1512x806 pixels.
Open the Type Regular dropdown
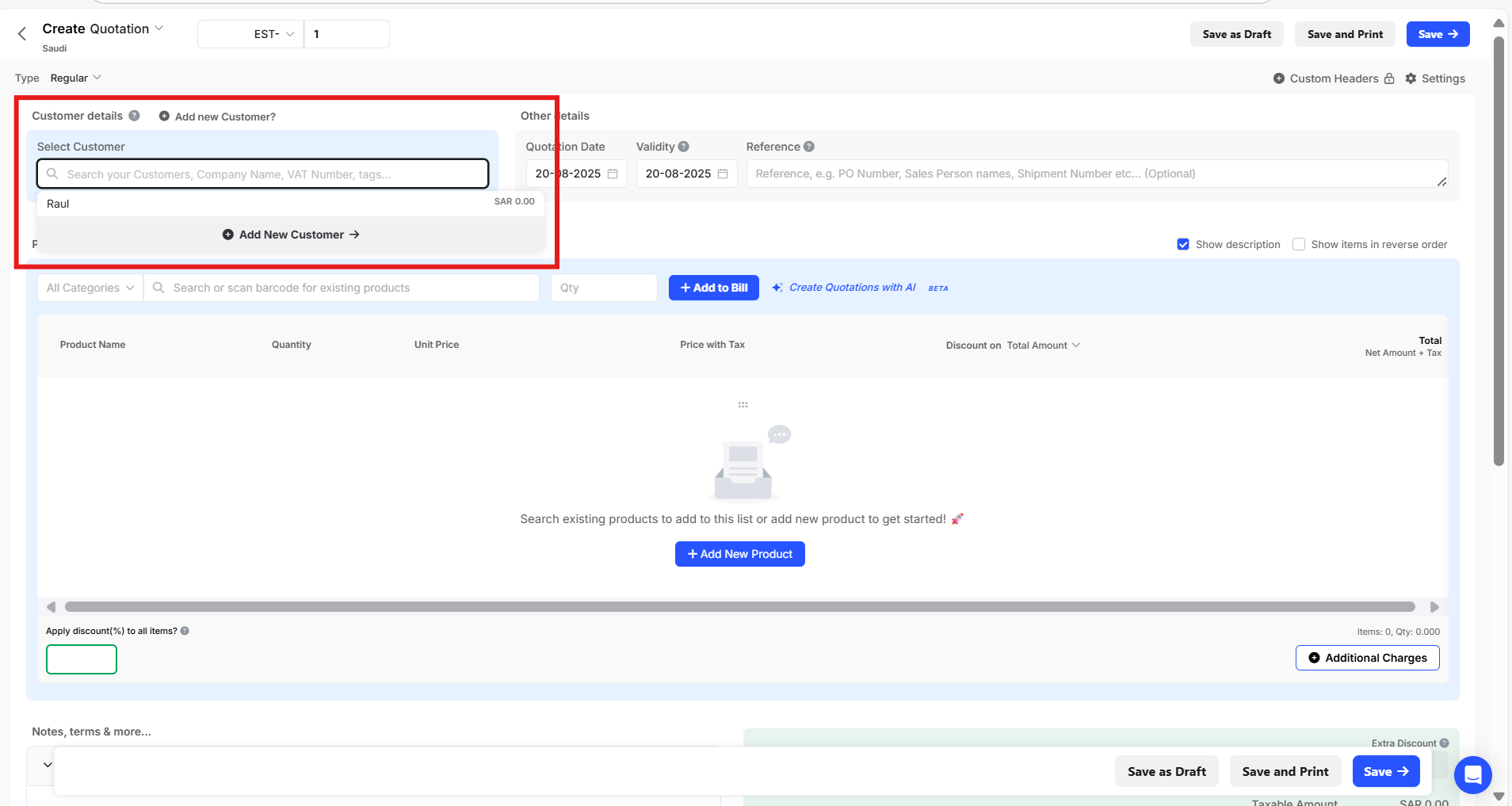click(76, 78)
